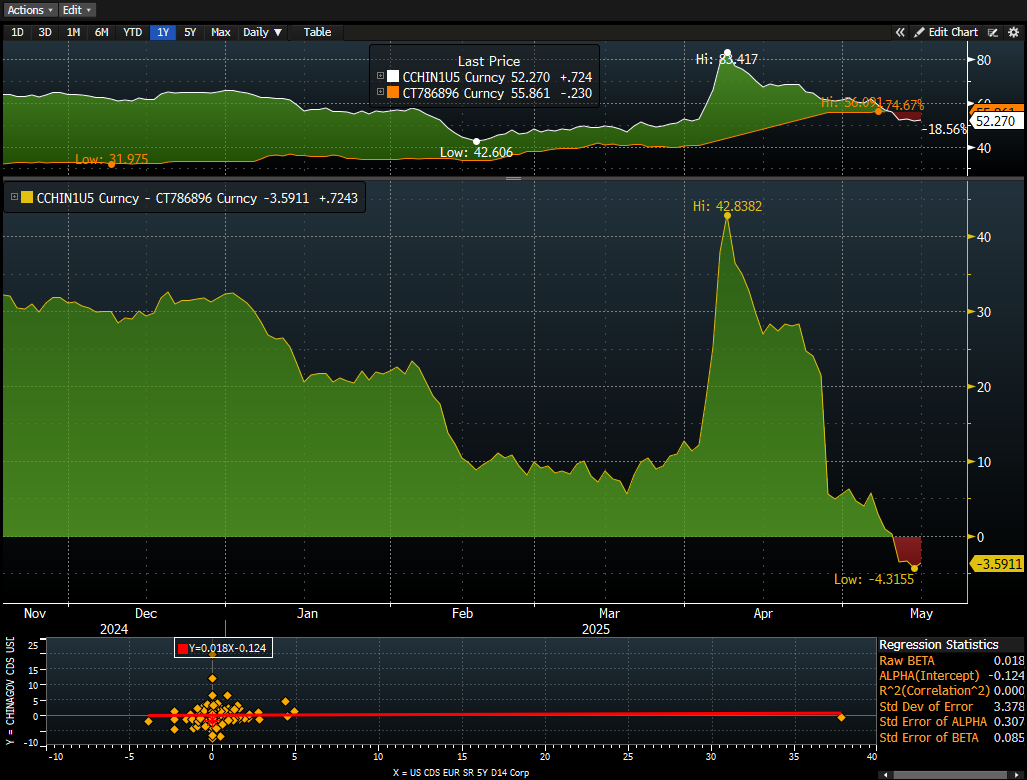The height and width of the screenshot is (780, 1027).
Task: Click the Low: -4.3155 marker point
Action: [x=914, y=568]
